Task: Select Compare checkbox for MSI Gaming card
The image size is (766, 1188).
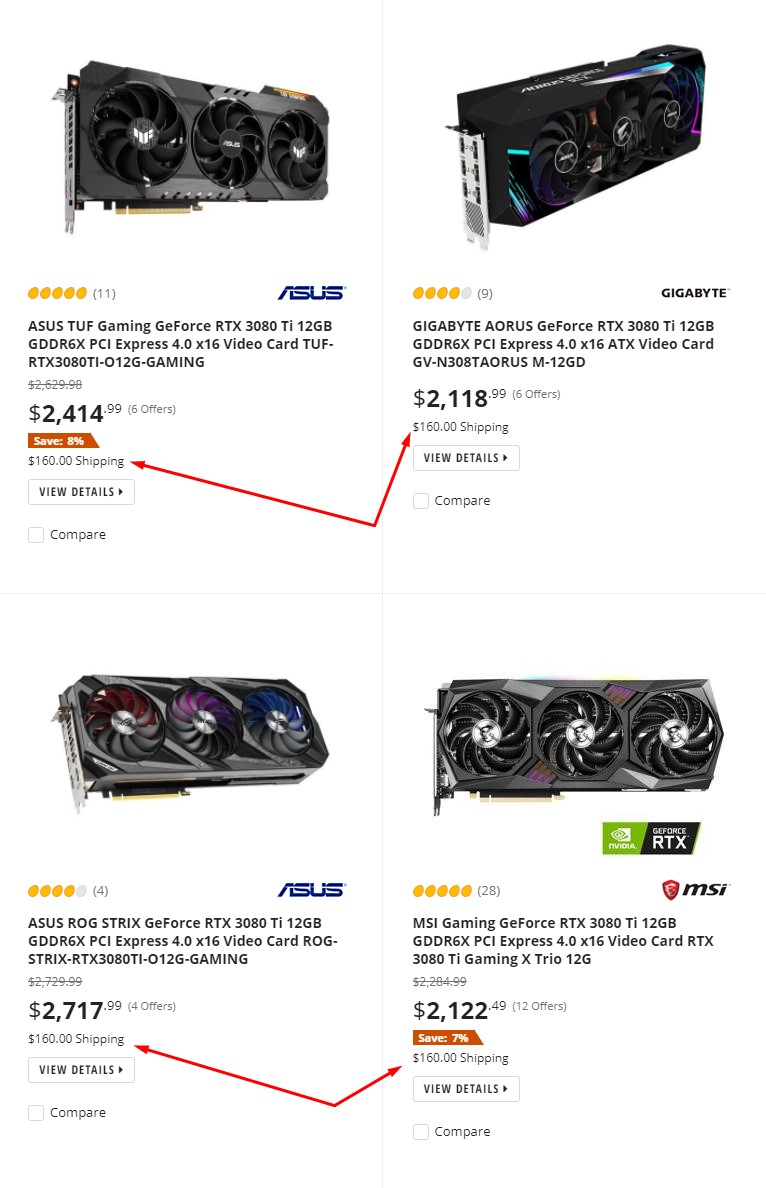Action: tap(421, 1132)
